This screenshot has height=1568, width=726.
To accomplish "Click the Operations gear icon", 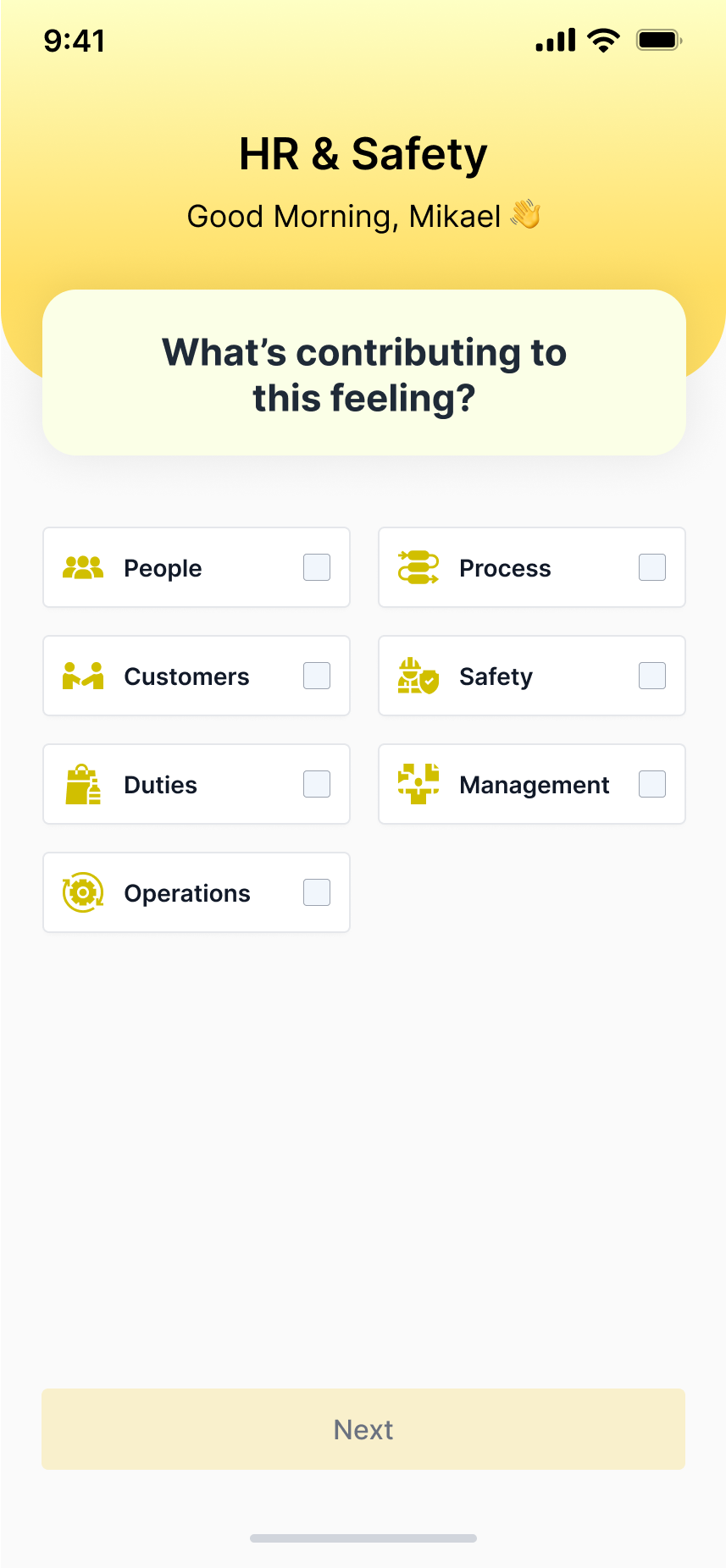I will click(83, 893).
